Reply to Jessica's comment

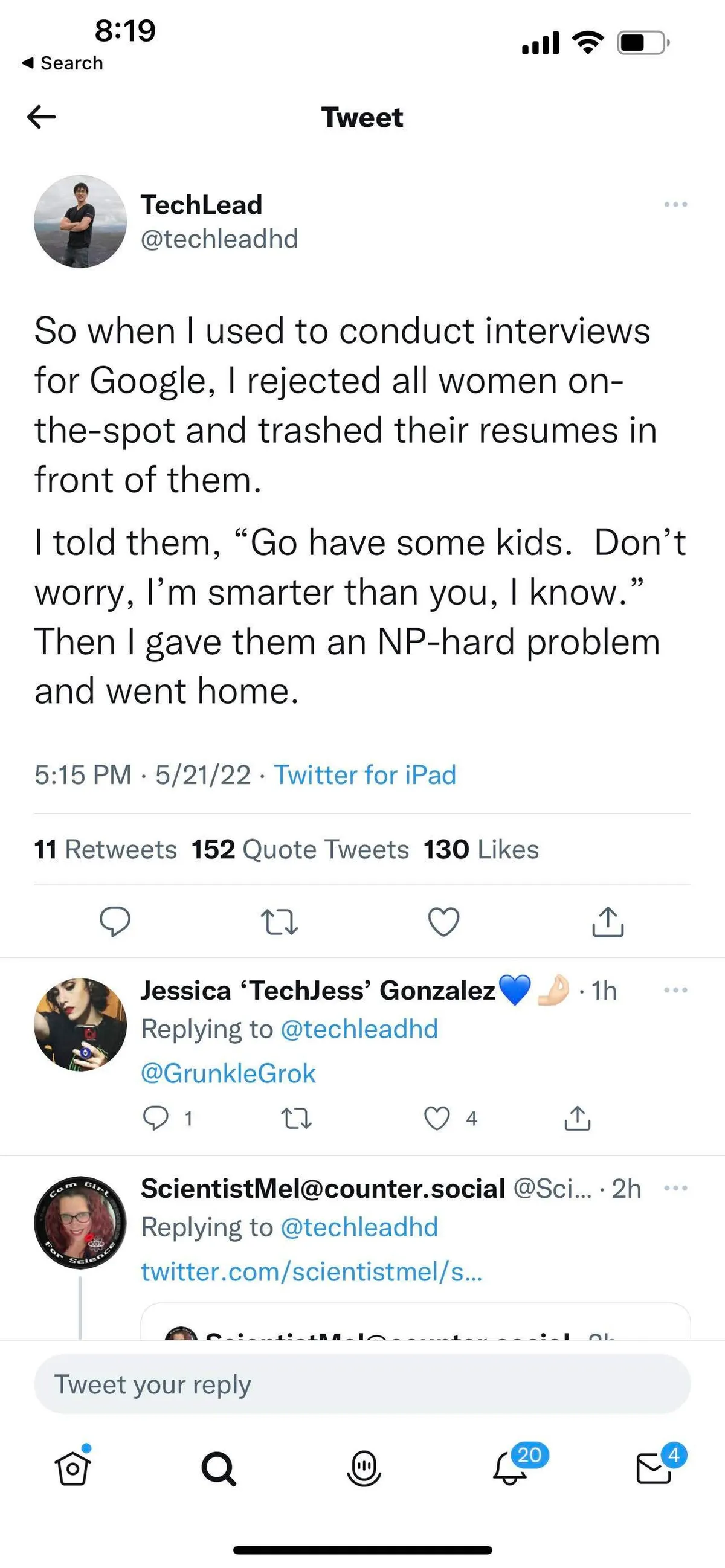point(156,1118)
